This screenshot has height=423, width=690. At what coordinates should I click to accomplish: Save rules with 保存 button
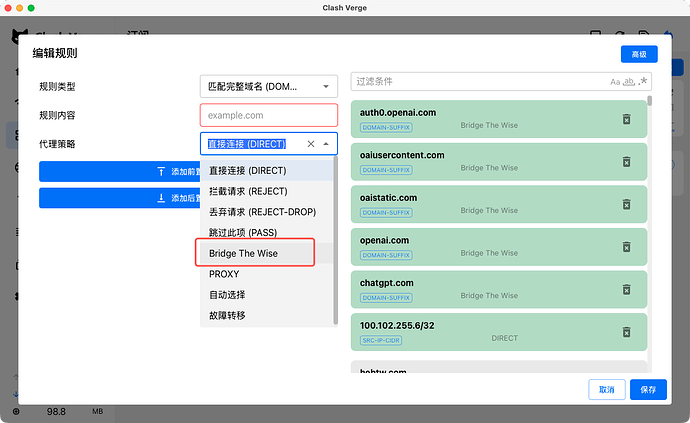point(648,390)
